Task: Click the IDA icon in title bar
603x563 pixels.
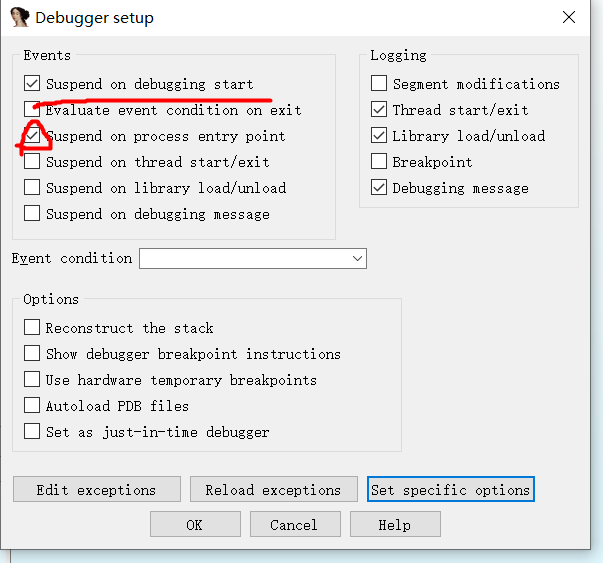Action: [20, 18]
